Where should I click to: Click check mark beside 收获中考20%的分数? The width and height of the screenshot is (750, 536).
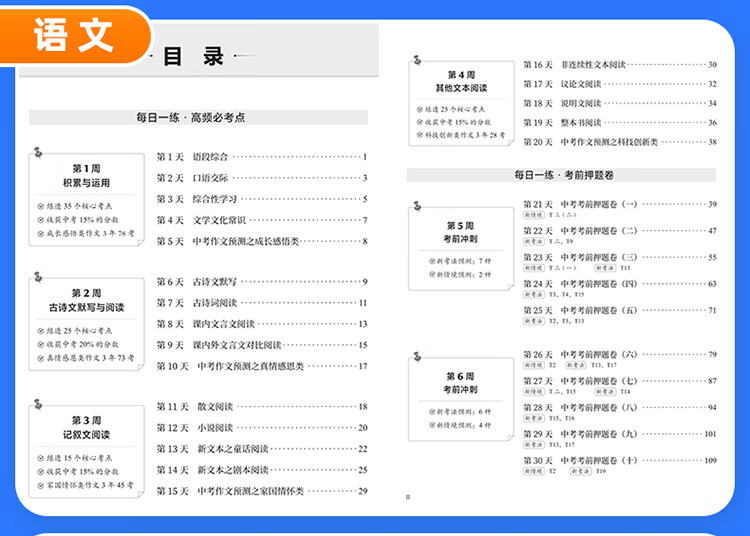point(42,343)
